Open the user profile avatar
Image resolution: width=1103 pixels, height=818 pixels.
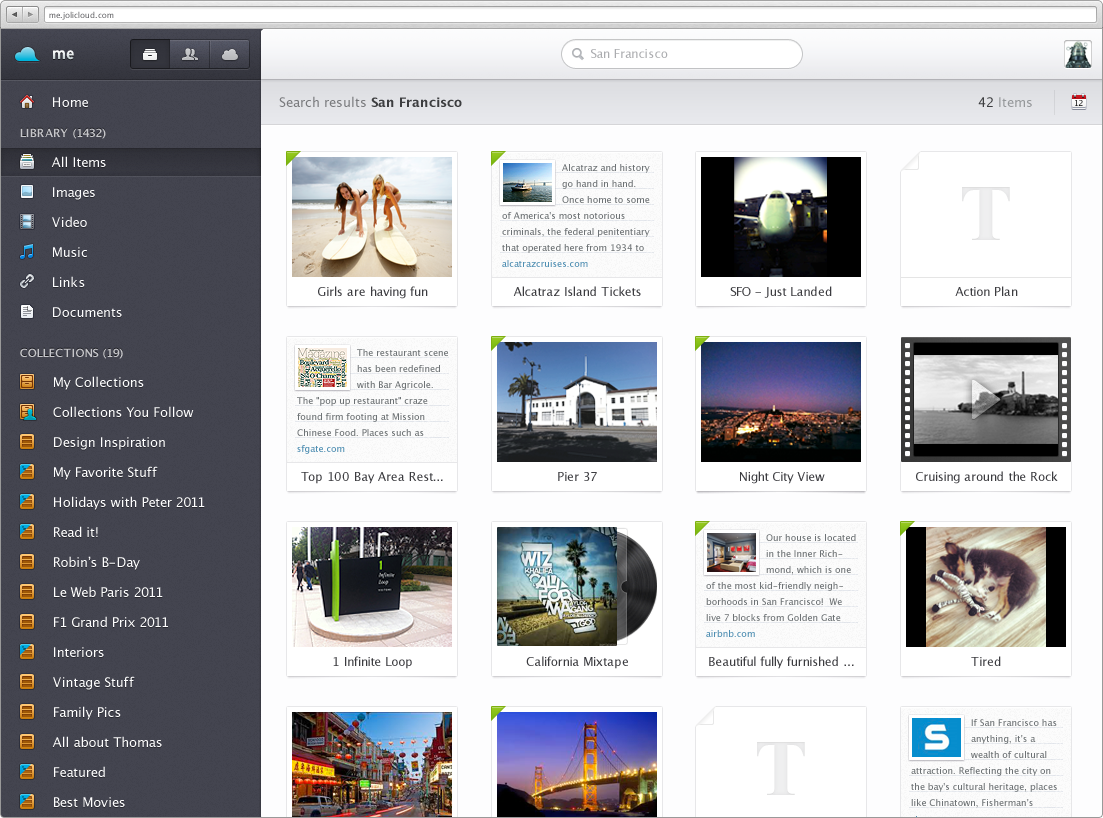pos(1077,55)
